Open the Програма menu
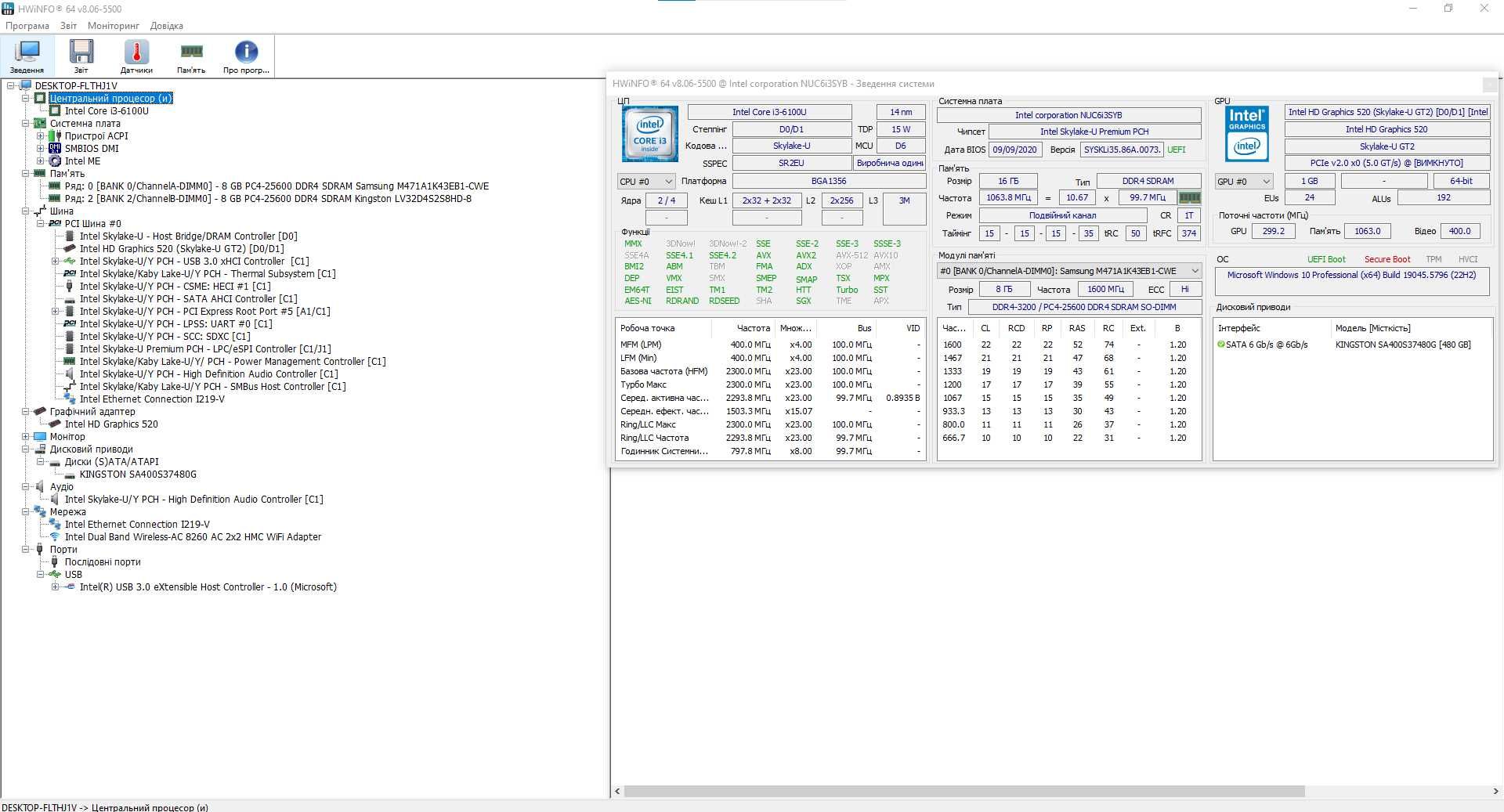Image resolution: width=1504 pixels, height=812 pixels. (27, 26)
